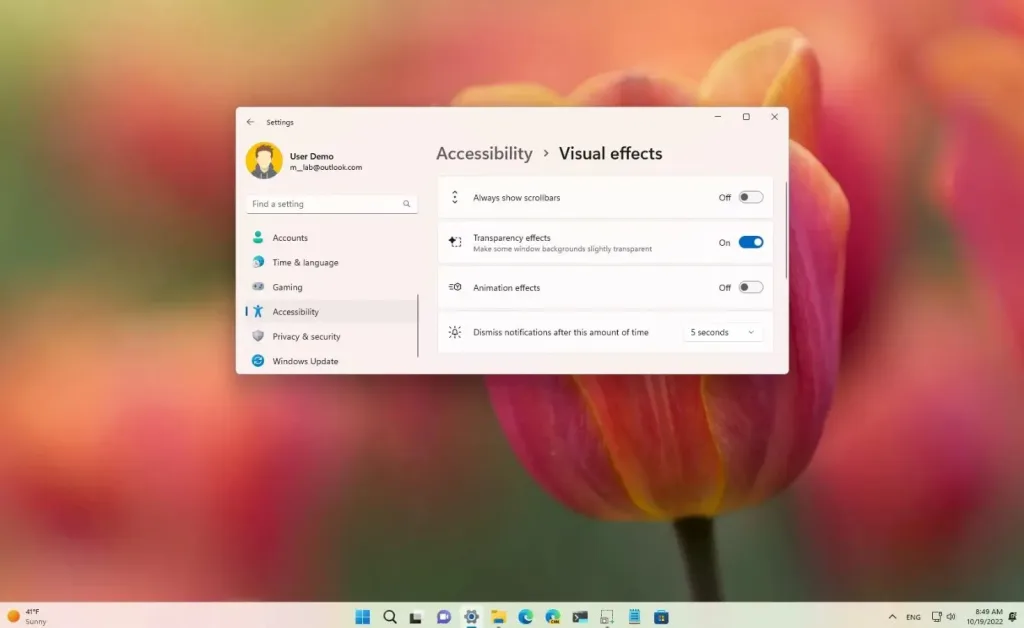
Task: Click the Privacy & security shield icon
Action: [258, 337]
